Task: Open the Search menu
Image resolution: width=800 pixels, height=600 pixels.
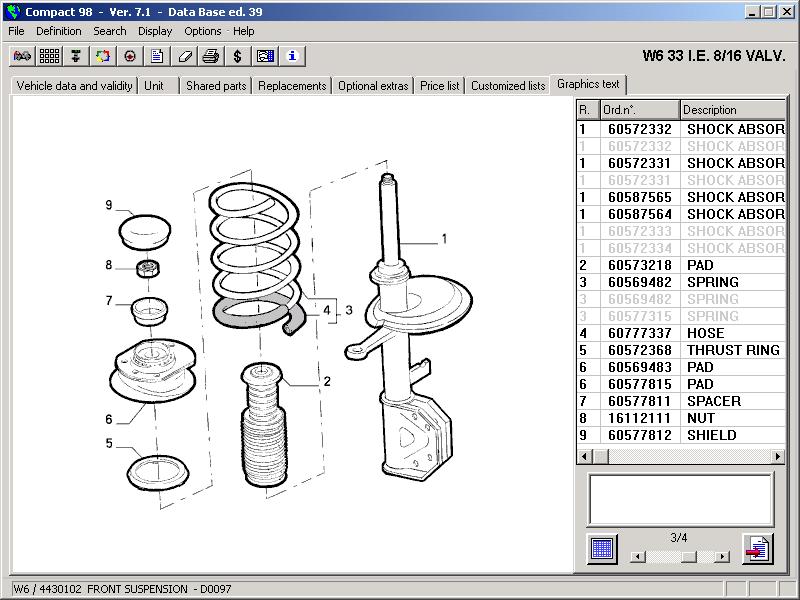Action: [x=110, y=31]
